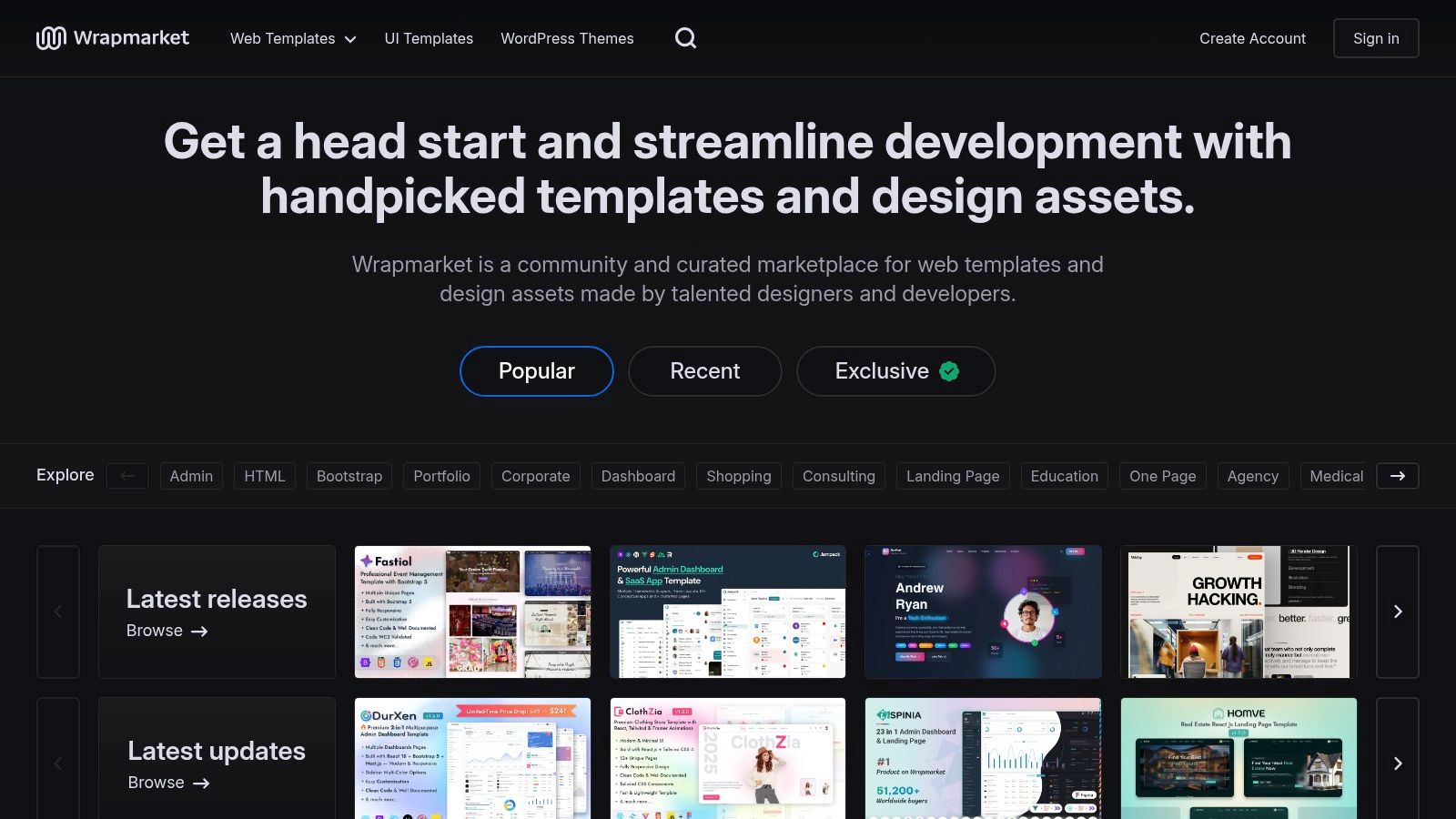Filter by One Page category tag
Viewport: 1456px width, 819px height.
(1163, 476)
